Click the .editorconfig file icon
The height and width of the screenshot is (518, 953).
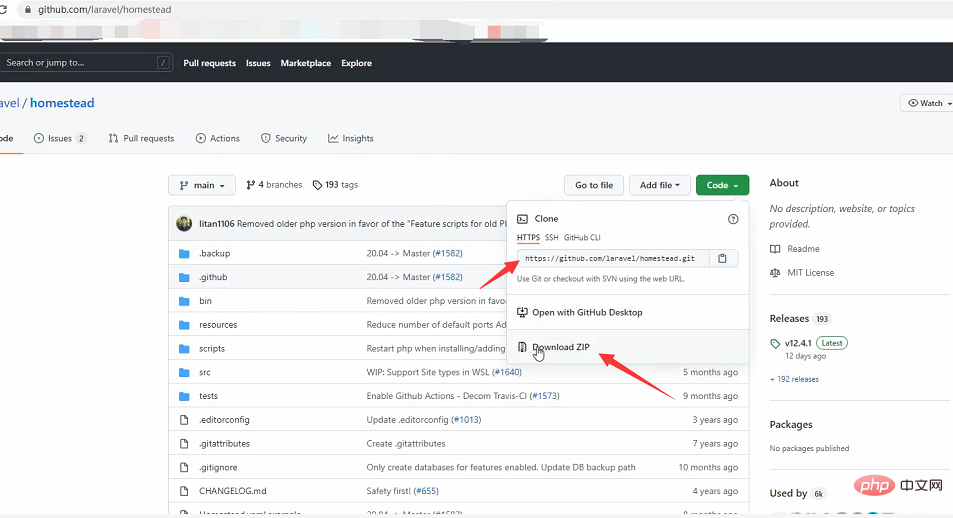pyautogui.click(x=184, y=420)
